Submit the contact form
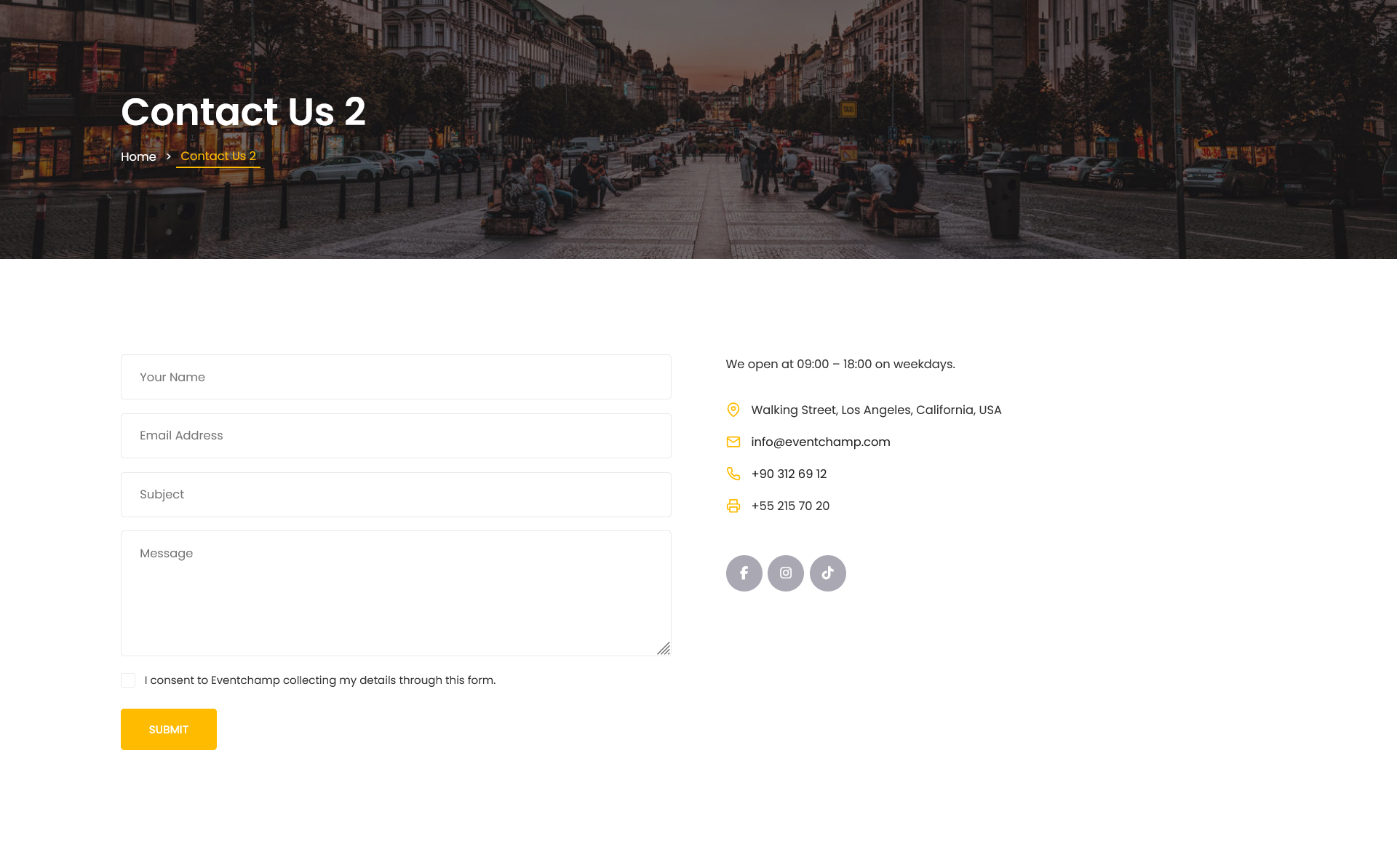The height and width of the screenshot is (868, 1397). [169, 729]
